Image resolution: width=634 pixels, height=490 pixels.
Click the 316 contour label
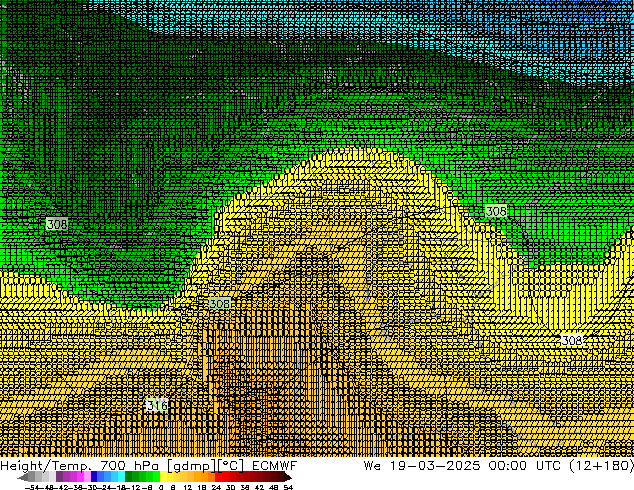(x=157, y=405)
